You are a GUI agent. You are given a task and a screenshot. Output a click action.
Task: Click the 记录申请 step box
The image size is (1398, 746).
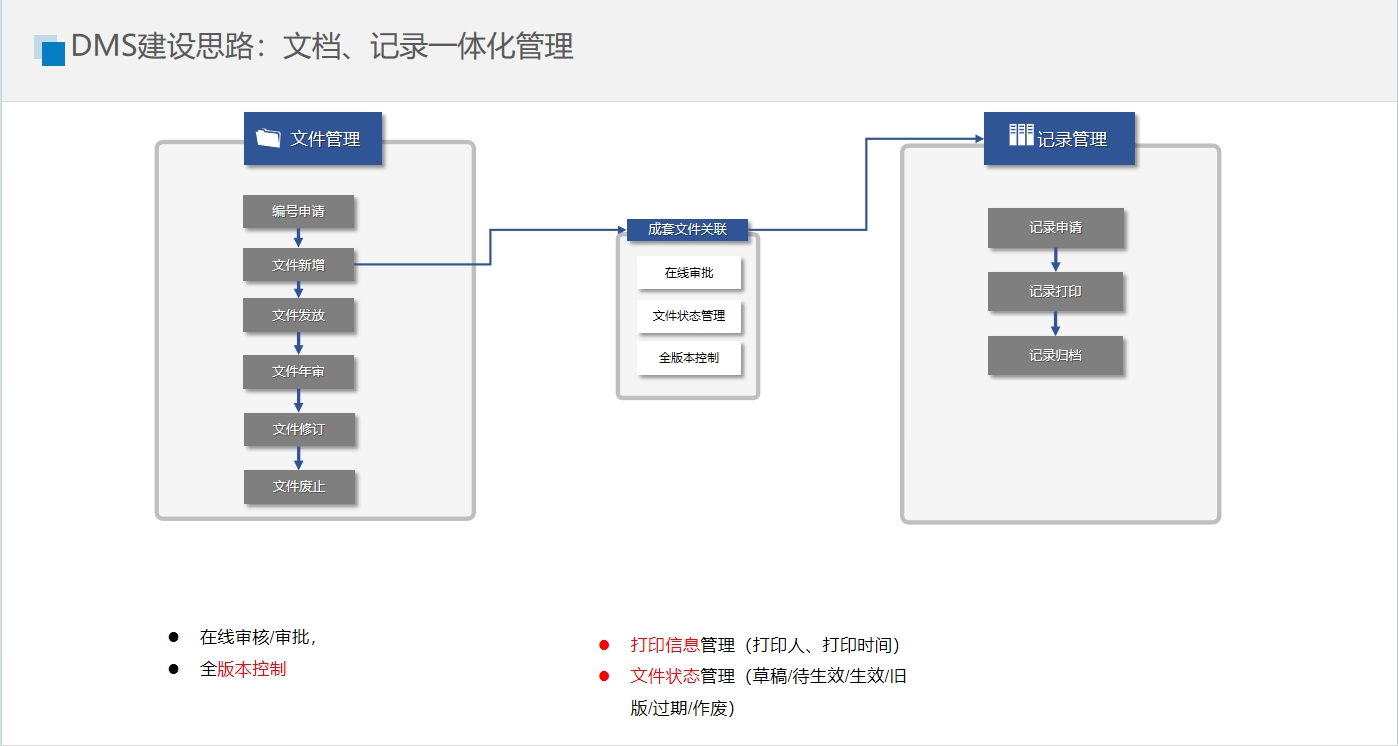pos(1055,227)
